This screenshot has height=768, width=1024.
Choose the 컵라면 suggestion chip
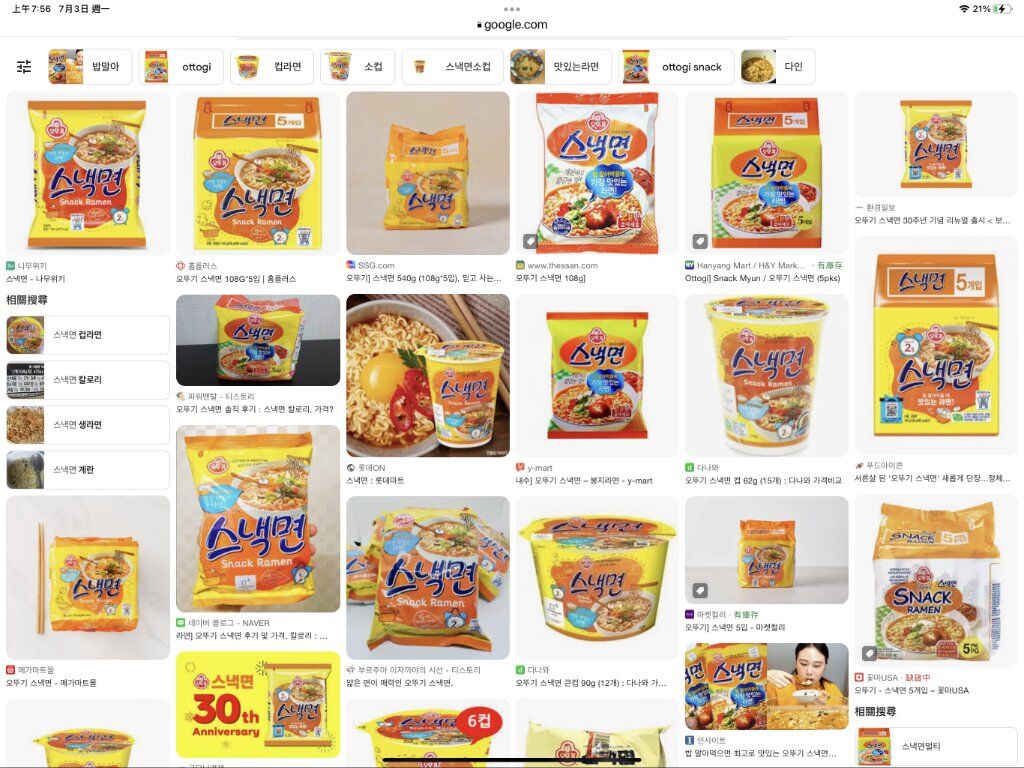tap(272, 67)
